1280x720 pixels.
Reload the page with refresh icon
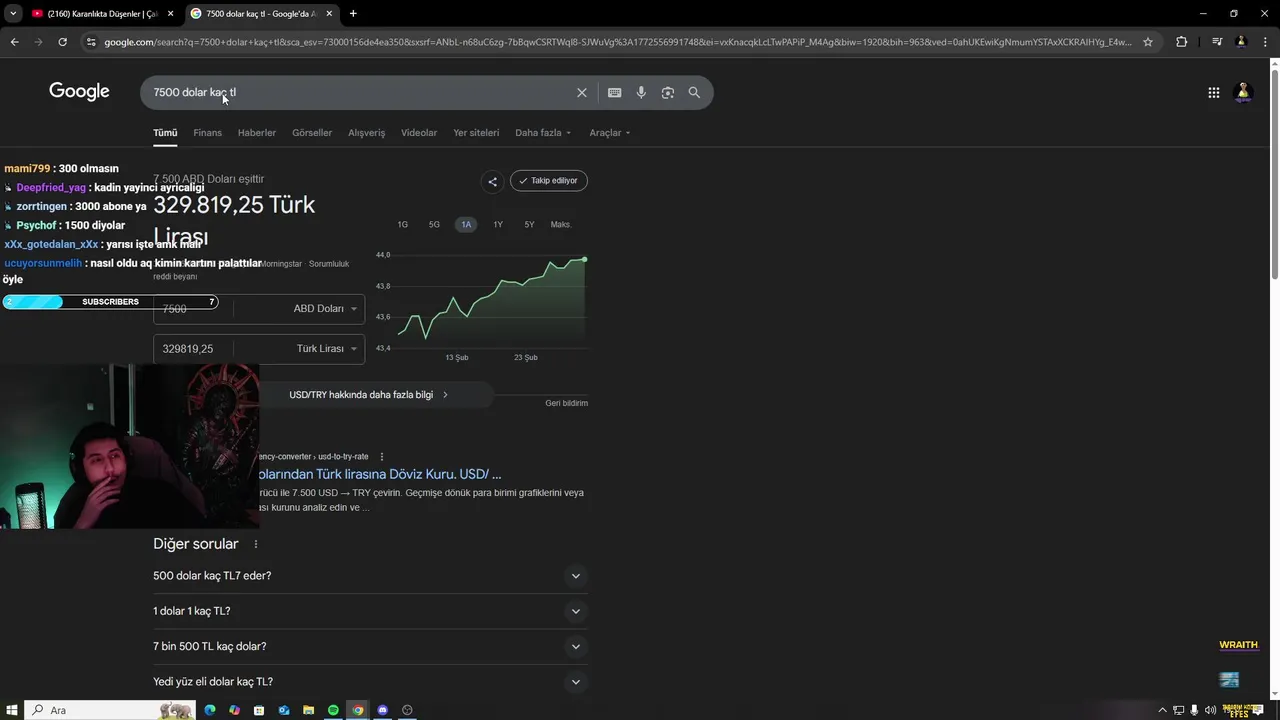coord(62,42)
